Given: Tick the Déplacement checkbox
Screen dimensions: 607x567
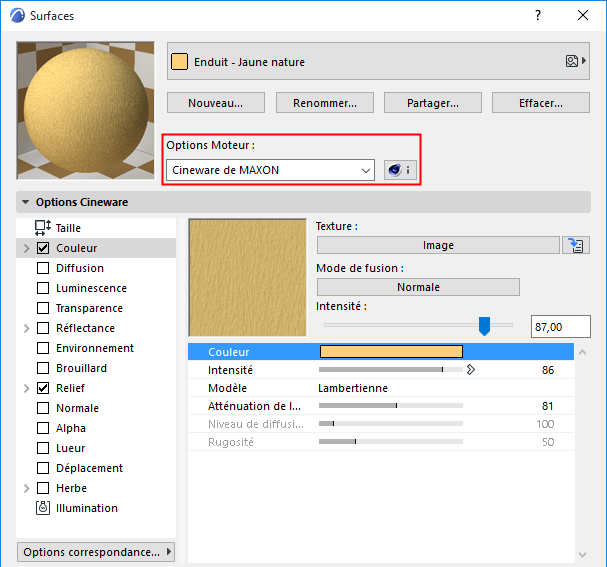Looking at the screenshot, I should click(x=43, y=468).
